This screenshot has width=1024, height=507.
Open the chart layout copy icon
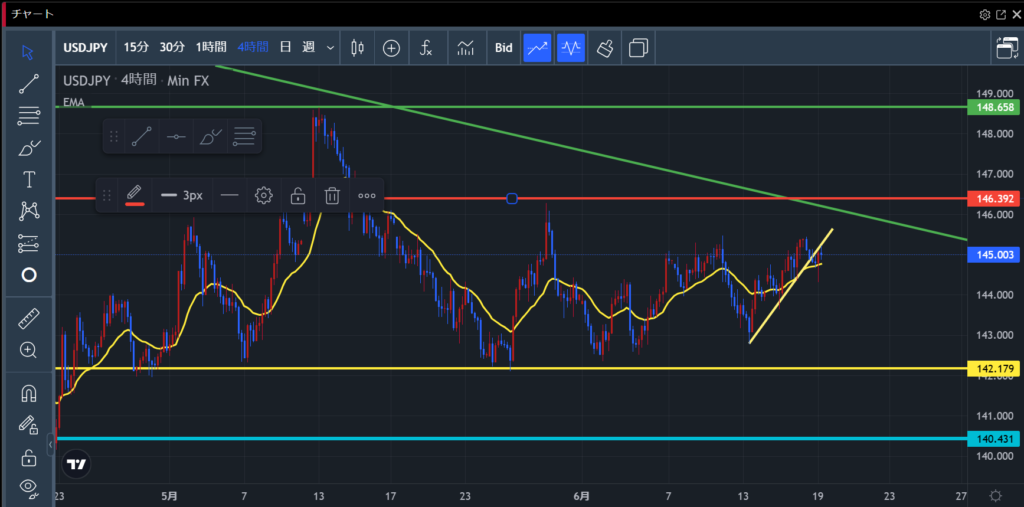(638, 48)
